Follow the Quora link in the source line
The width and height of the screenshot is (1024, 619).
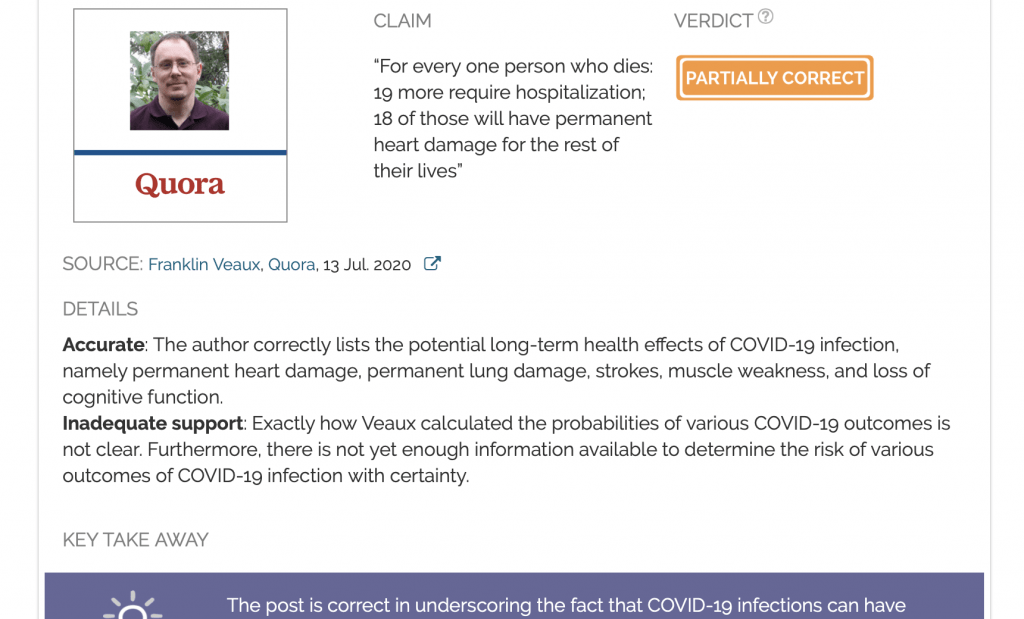[x=291, y=265]
